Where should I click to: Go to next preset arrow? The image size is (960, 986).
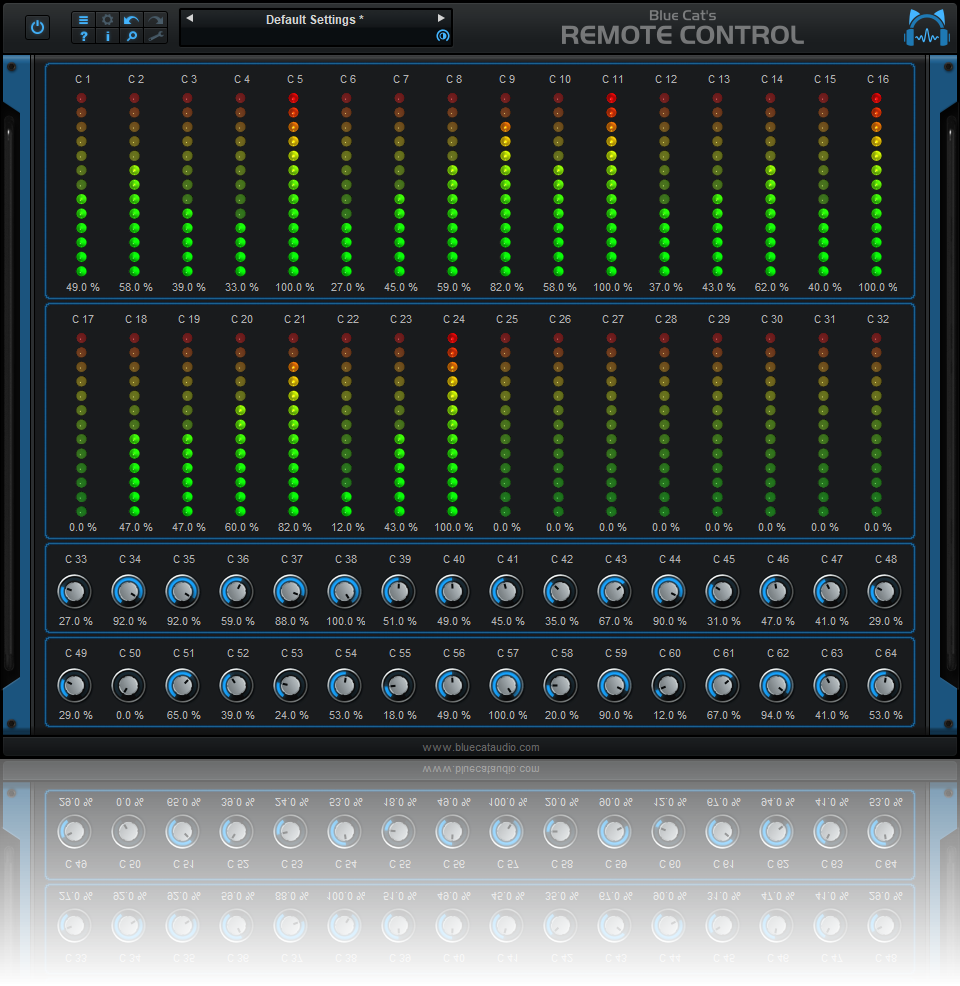coord(441,18)
